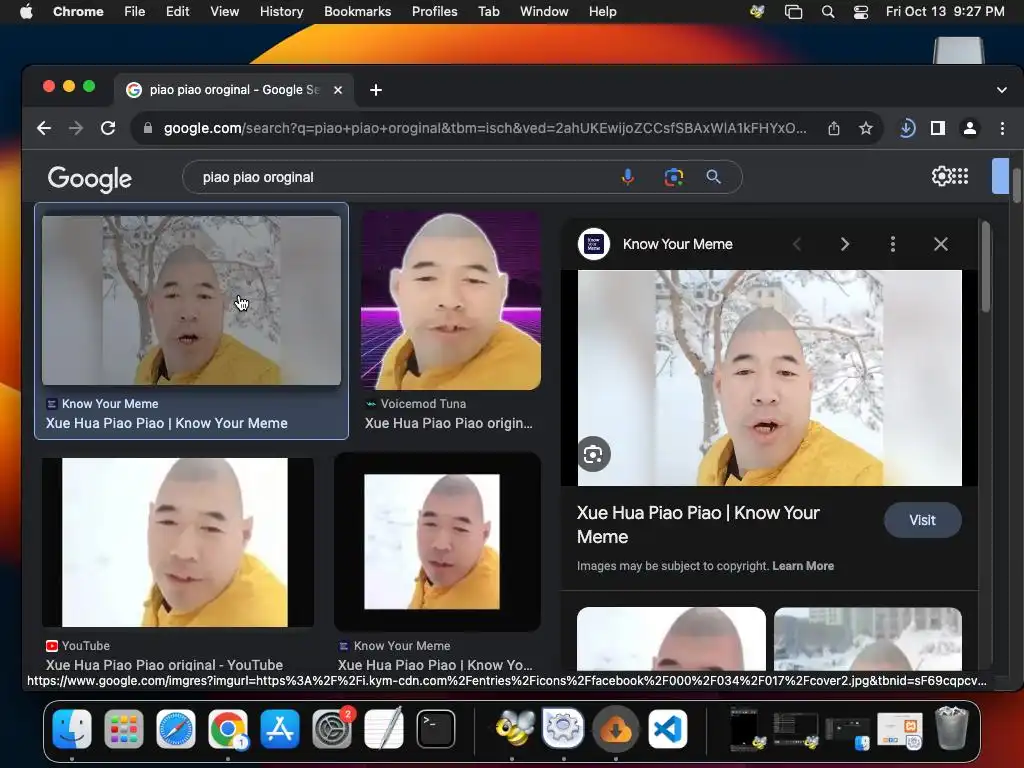The height and width of the screenshot is (768, 1024).
Task: Open three-dot options in image preview panel
Action: 893,244
